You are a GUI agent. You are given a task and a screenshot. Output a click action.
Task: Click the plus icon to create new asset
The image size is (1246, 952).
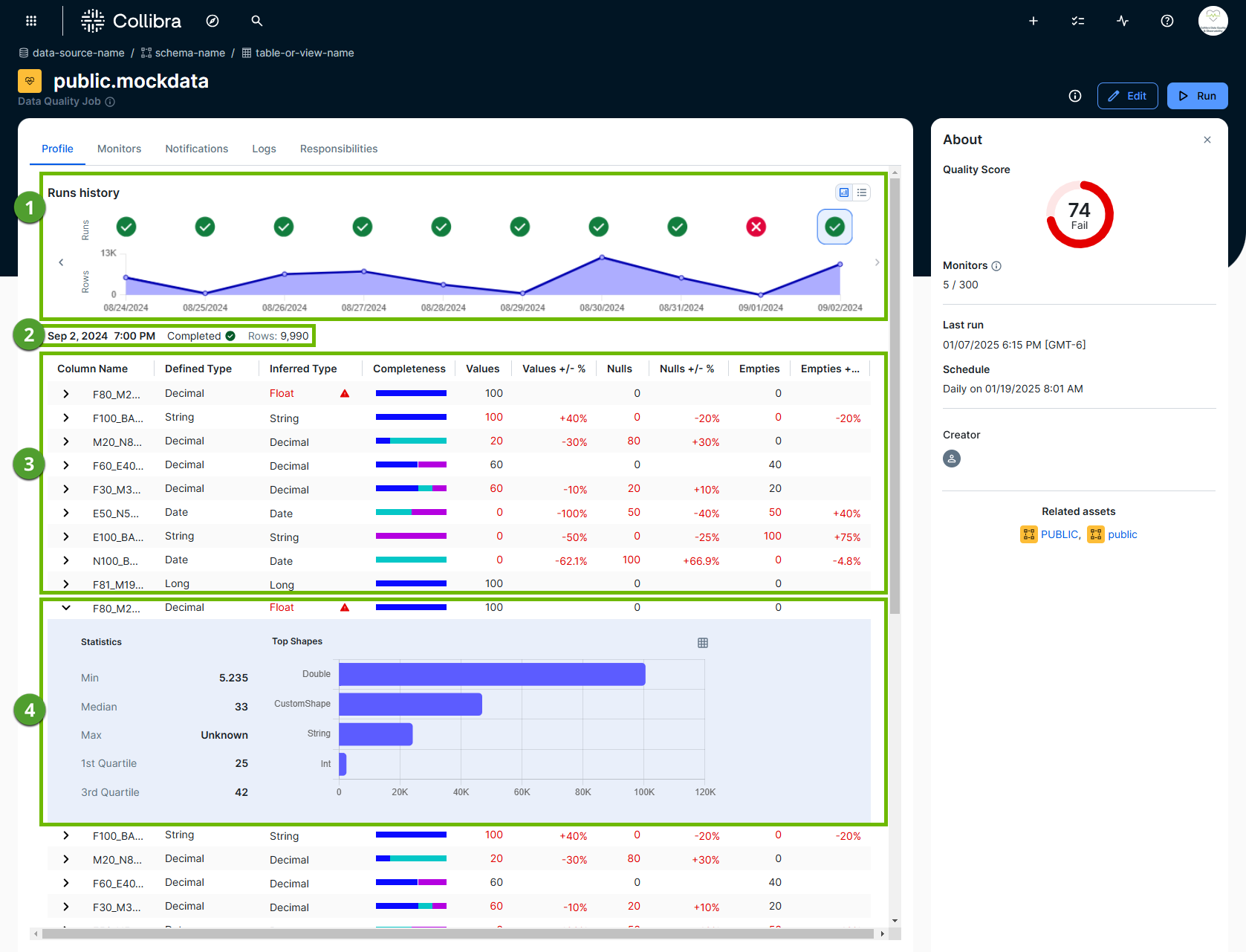coord(1033,20)
